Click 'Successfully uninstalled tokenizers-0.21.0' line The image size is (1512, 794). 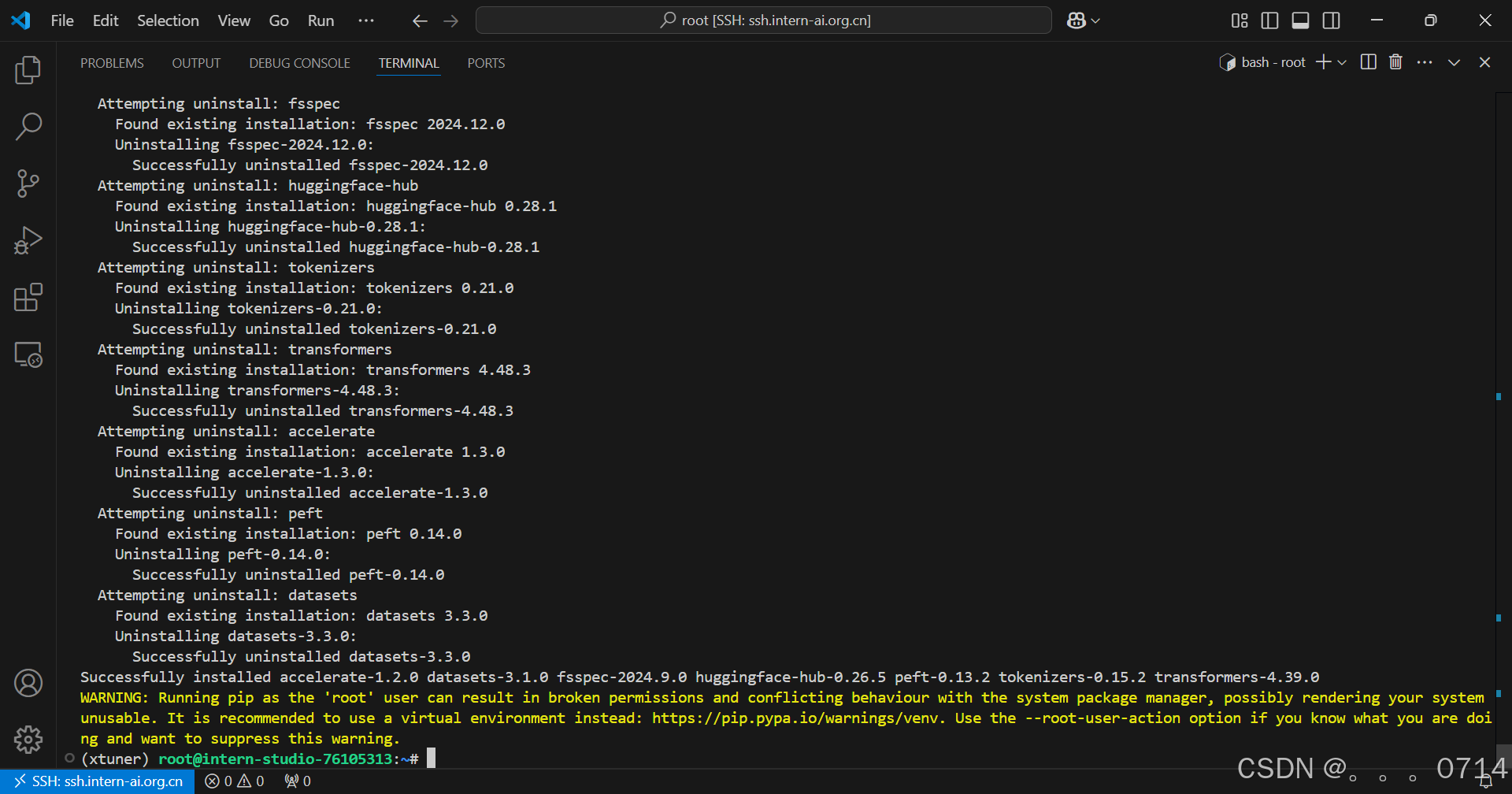pyautogui.click(x=314, y=329)
